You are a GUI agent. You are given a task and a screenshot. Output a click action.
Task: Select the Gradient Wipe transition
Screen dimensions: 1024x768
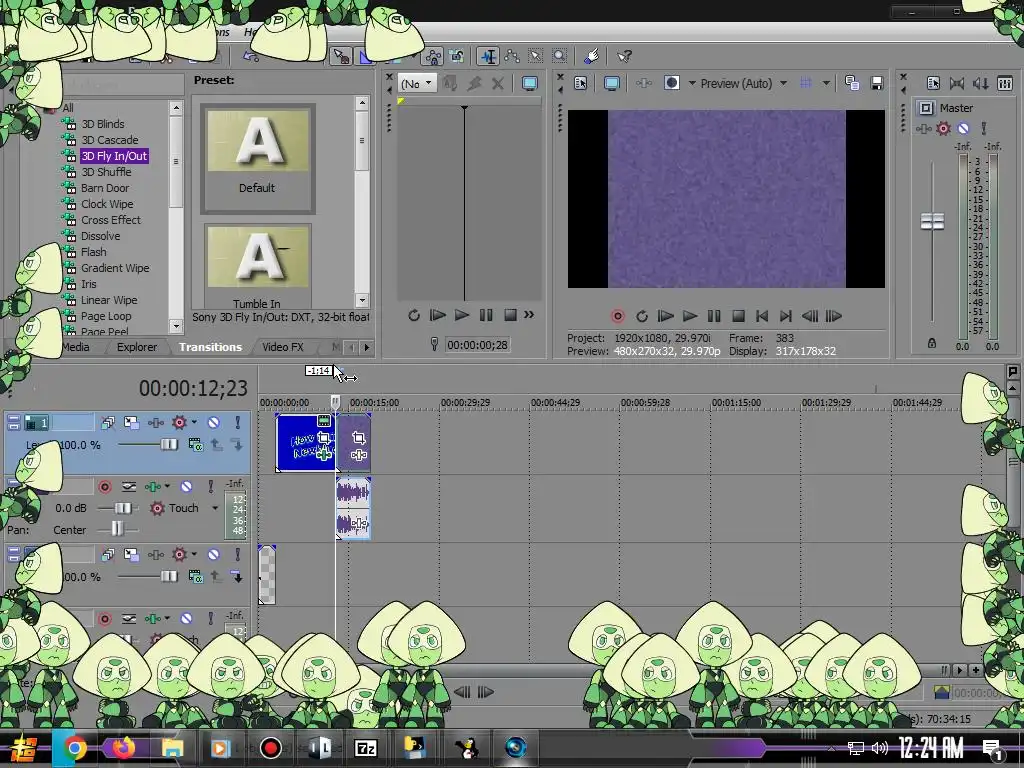115,268
